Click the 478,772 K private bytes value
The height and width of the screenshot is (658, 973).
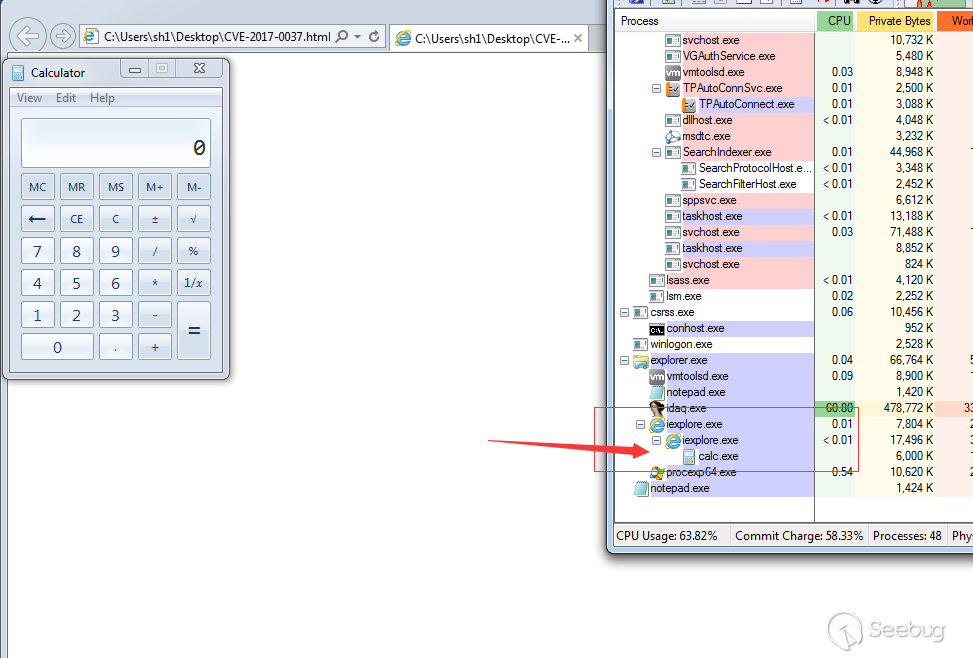pos(908,408)
